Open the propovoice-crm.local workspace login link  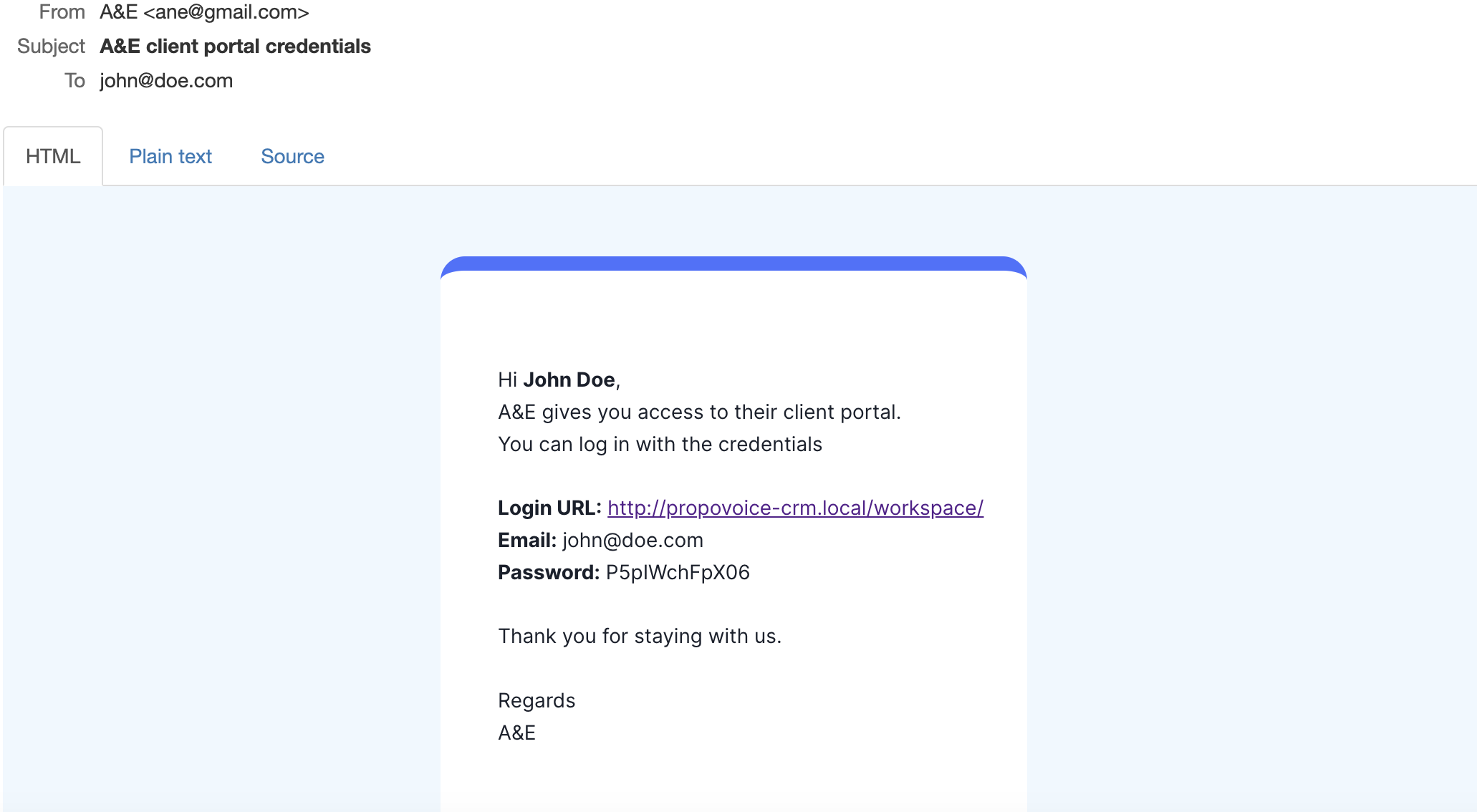coord(795,508)
